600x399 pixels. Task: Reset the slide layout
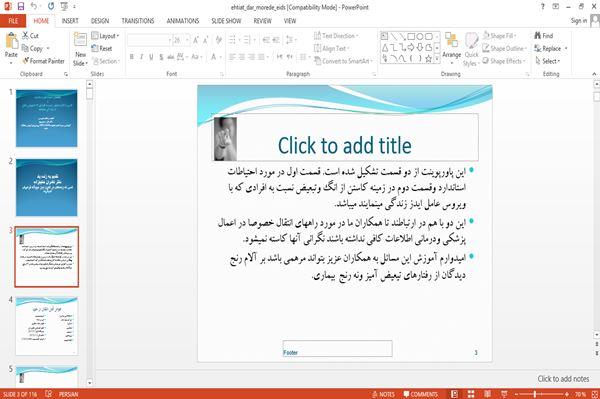click(102, 48)
